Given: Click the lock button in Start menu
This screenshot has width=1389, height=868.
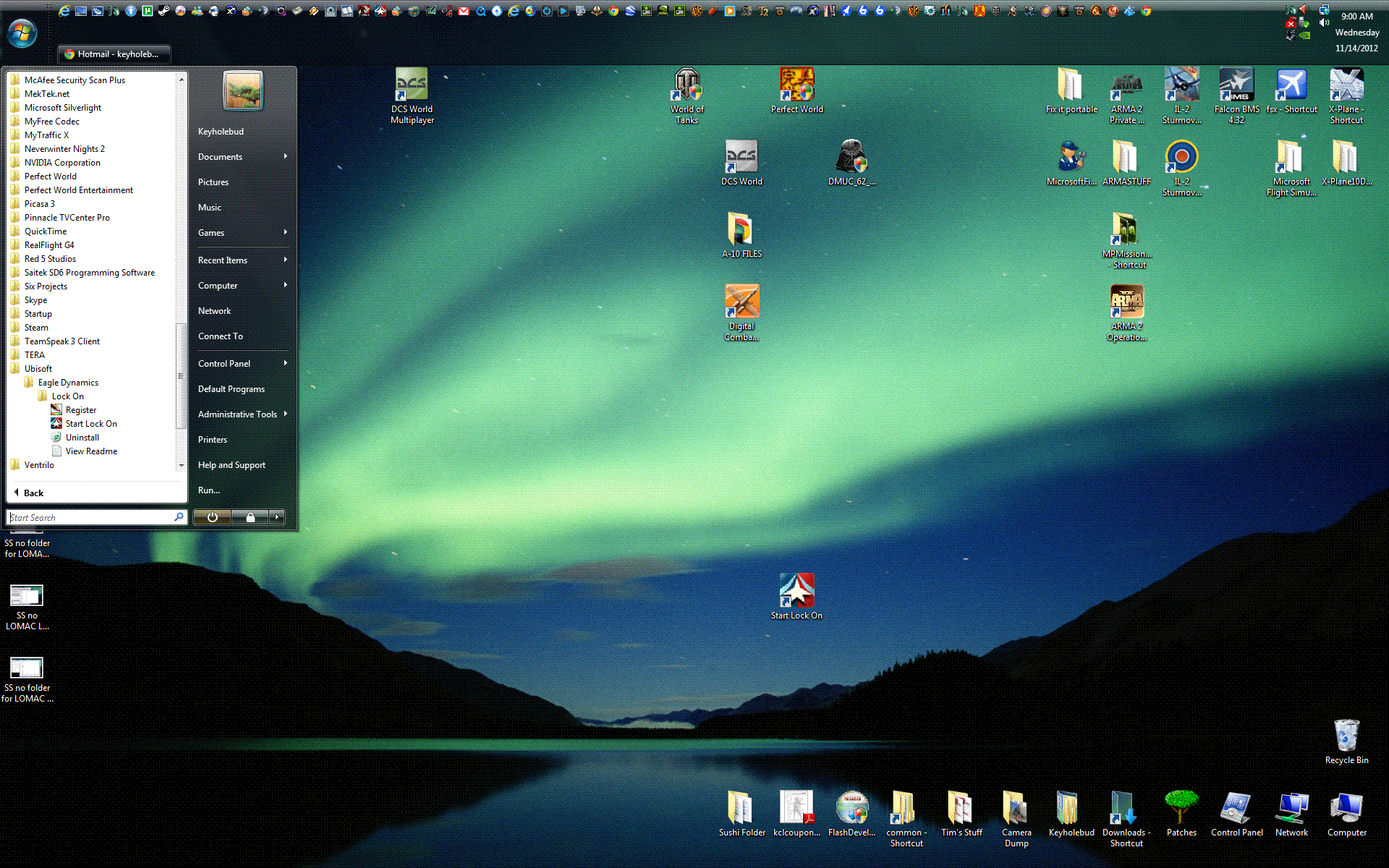Looking at the screenshot, I should (x=250, y=517).
